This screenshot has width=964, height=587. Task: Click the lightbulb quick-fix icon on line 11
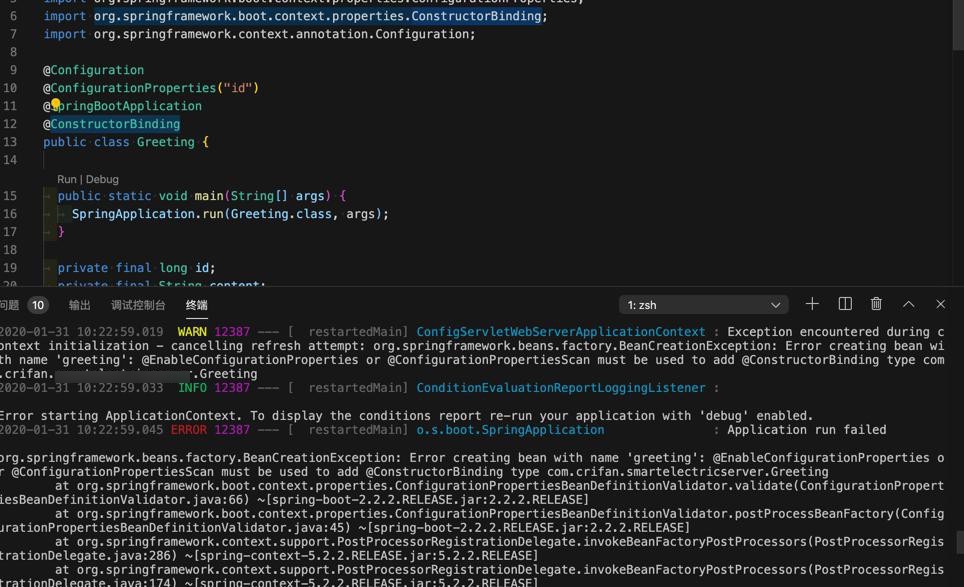[x=55, y=103]
